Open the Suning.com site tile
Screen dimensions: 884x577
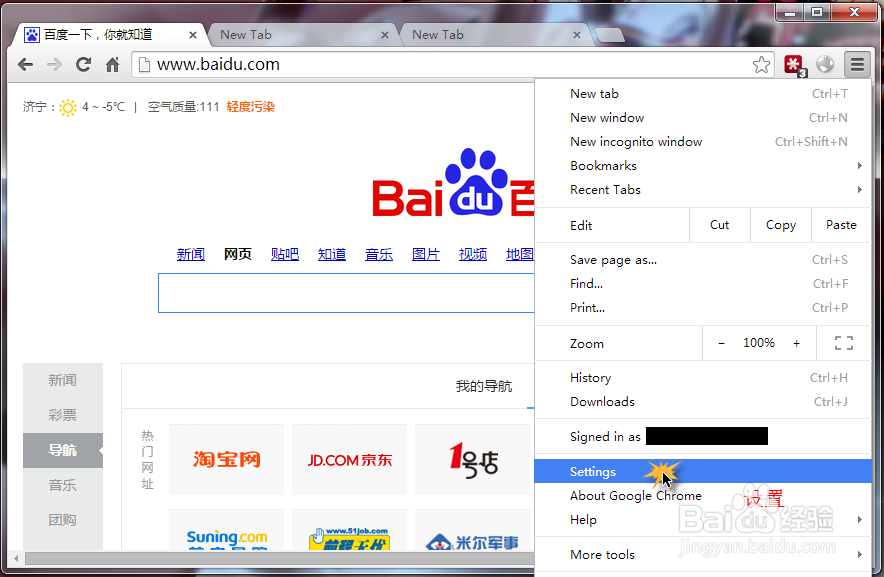point(227,530)
